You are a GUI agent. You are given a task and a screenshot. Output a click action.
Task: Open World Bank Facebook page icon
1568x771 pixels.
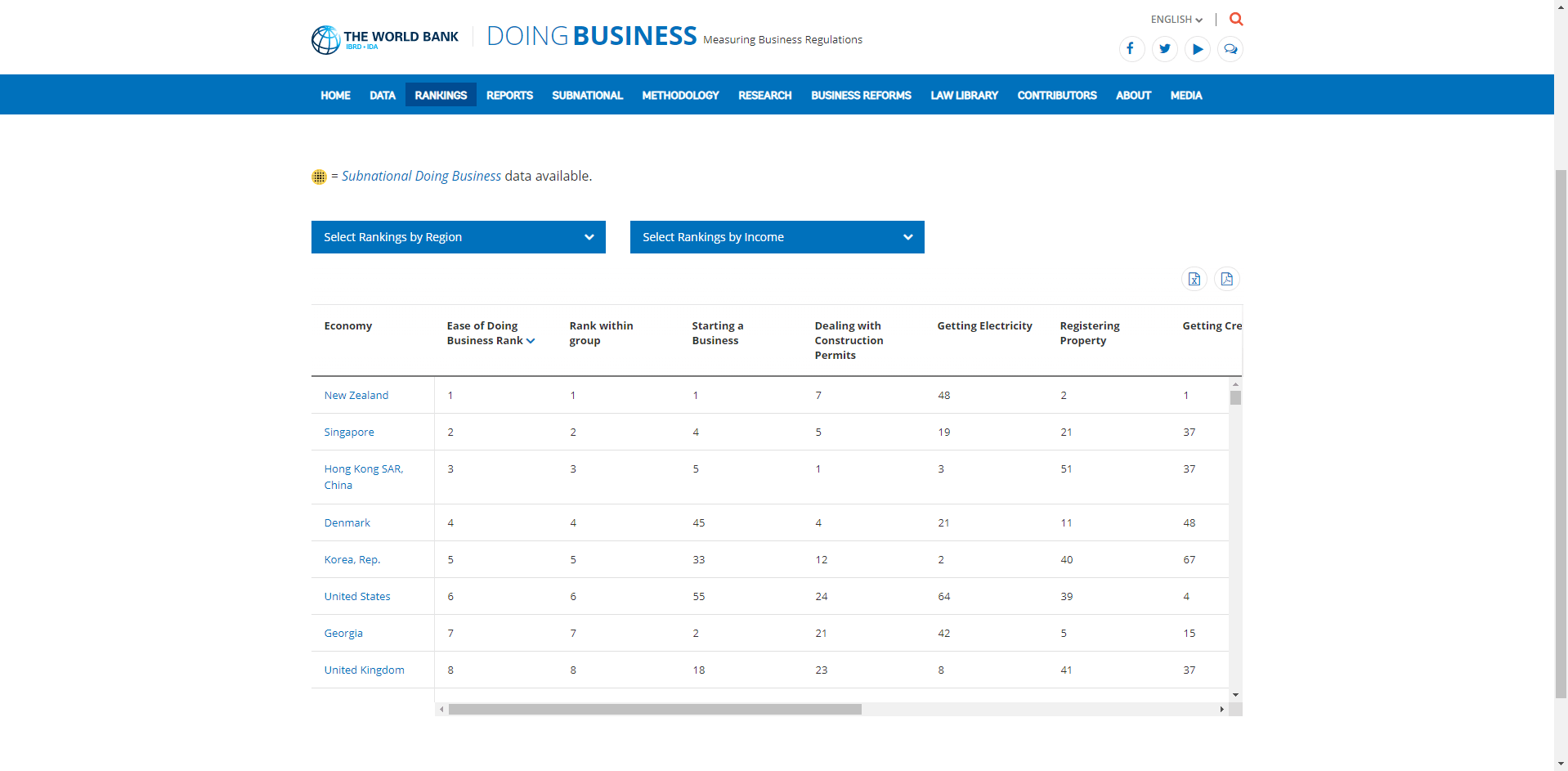(1131, 49)
